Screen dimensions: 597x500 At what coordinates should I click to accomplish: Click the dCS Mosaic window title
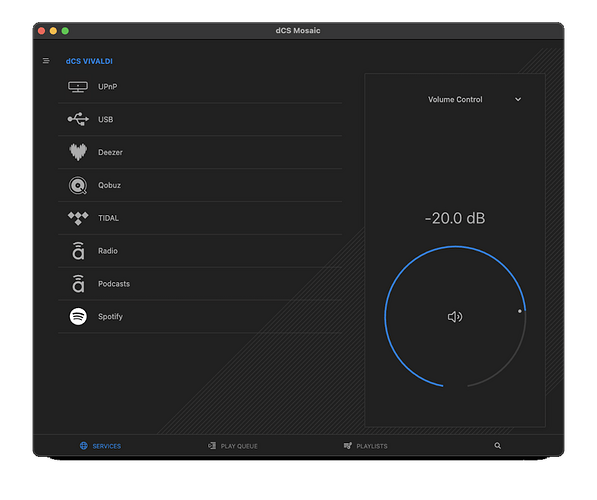point(298,30)
